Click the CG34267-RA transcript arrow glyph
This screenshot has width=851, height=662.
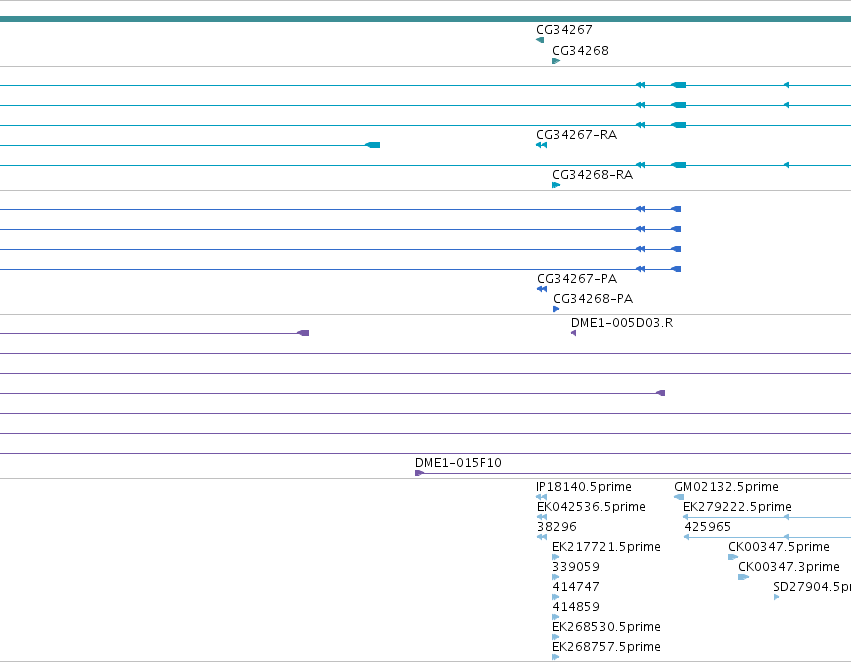click(x=542, y=145)
